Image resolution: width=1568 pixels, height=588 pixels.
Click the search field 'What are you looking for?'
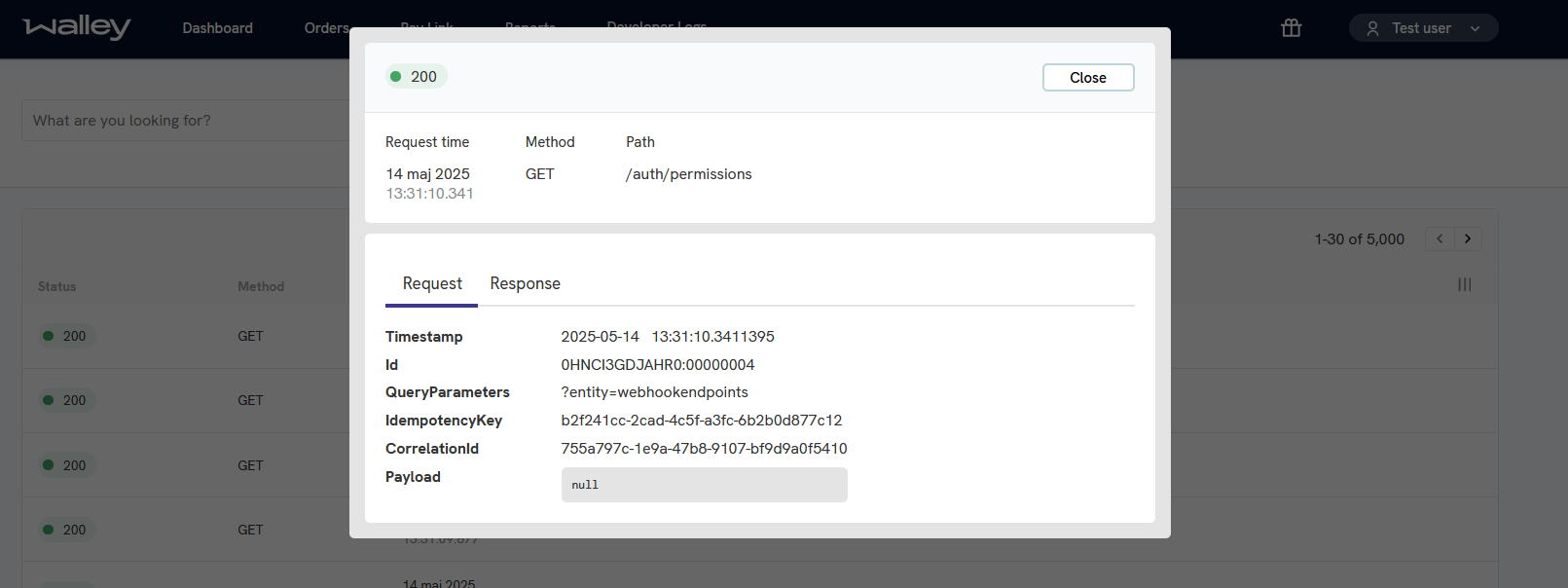185,121
